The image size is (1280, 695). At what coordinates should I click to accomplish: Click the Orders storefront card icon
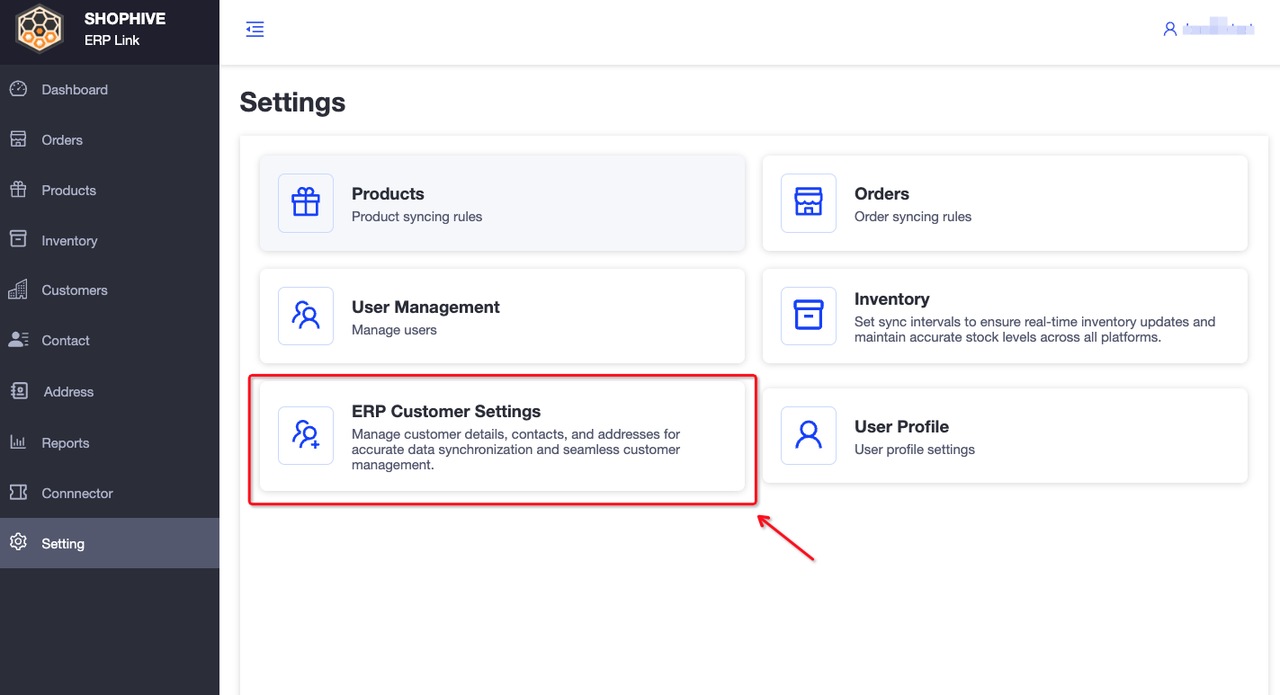click(808, 203)
